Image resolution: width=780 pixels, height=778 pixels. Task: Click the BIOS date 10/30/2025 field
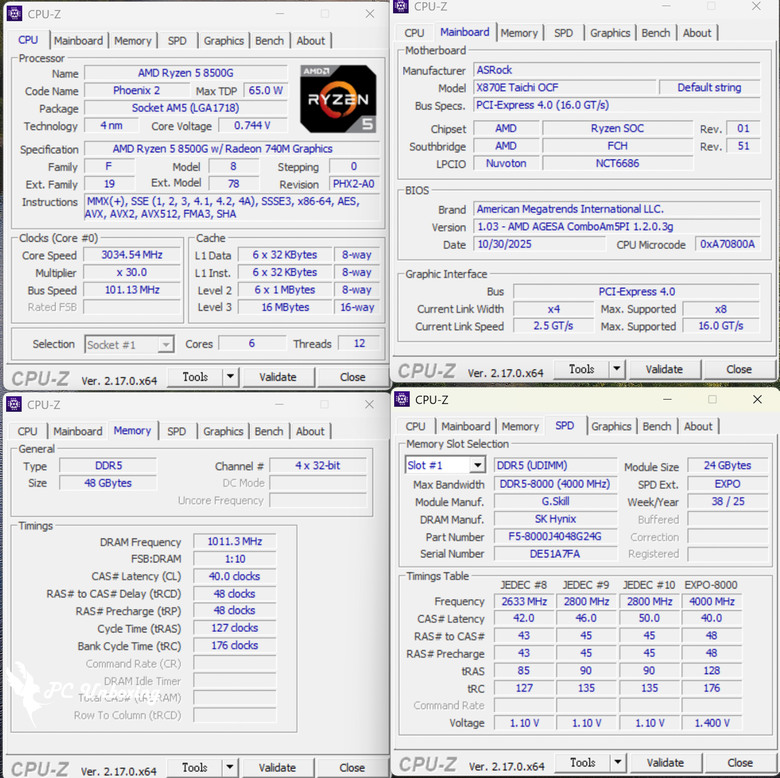[x=539, y=244]
